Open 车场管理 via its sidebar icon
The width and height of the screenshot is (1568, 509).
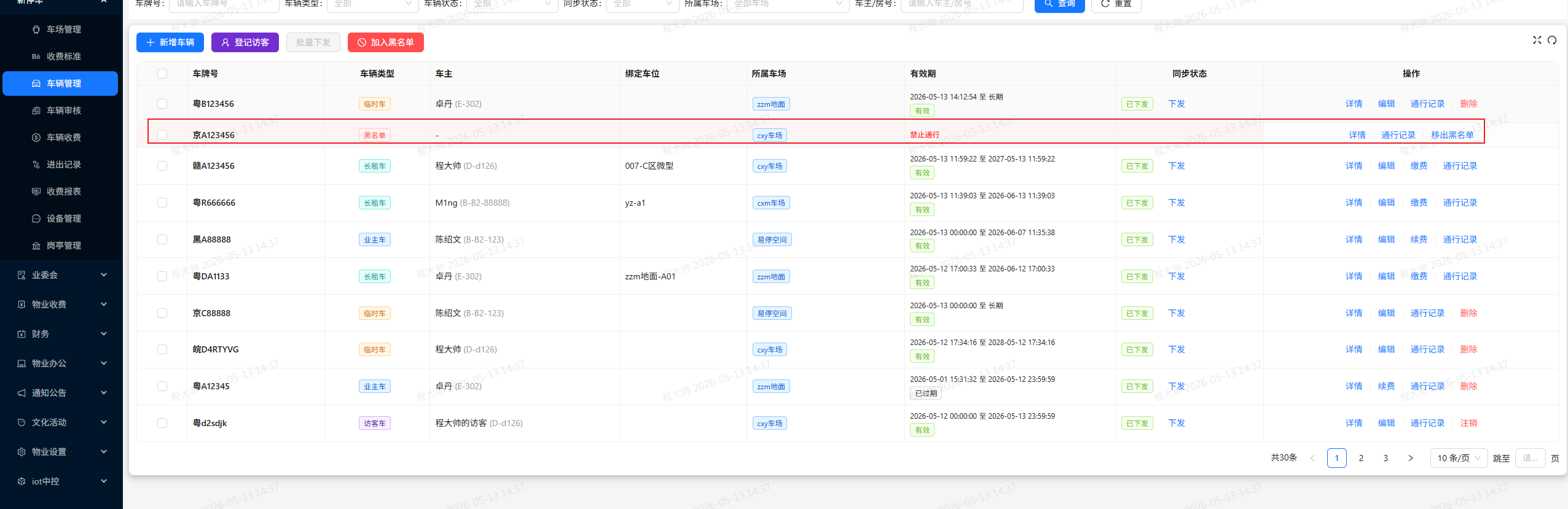(36, 29)
